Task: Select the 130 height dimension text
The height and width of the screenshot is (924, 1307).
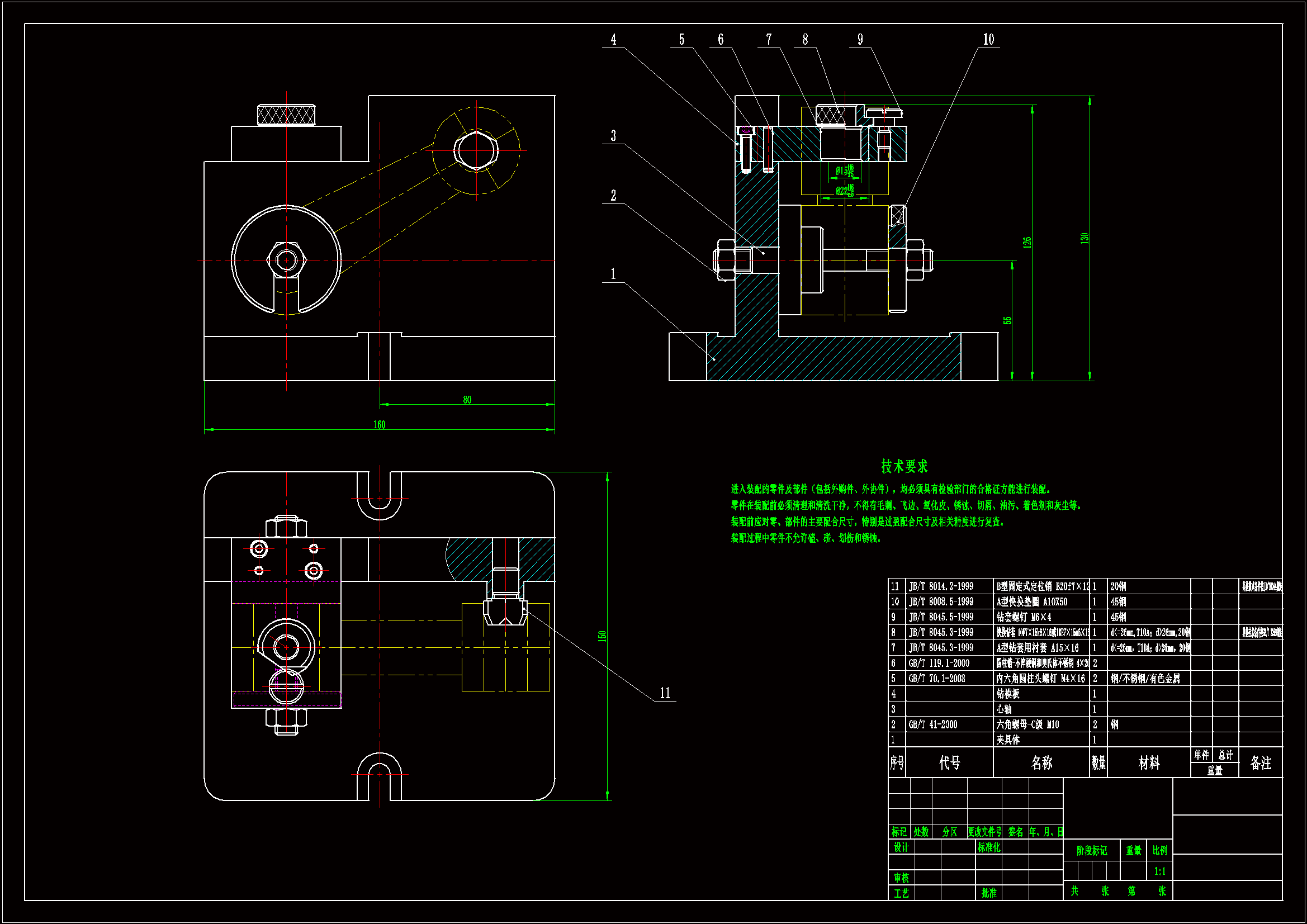Action: (1084, 239)
